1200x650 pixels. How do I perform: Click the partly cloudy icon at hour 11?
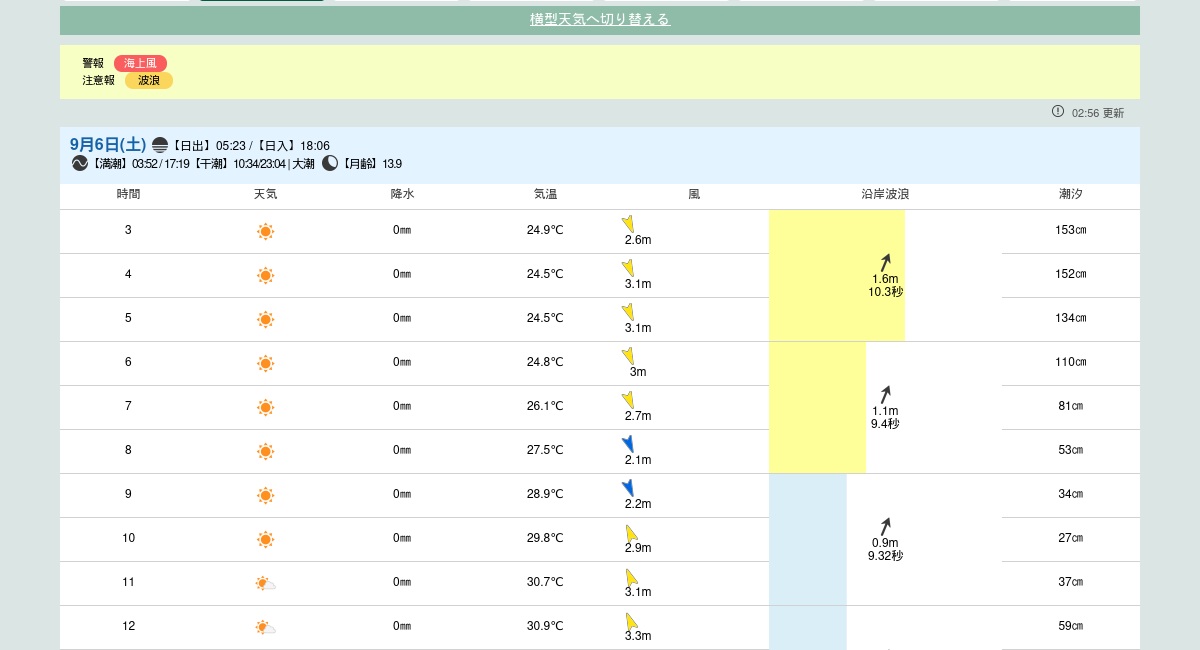tap(265, 583)
